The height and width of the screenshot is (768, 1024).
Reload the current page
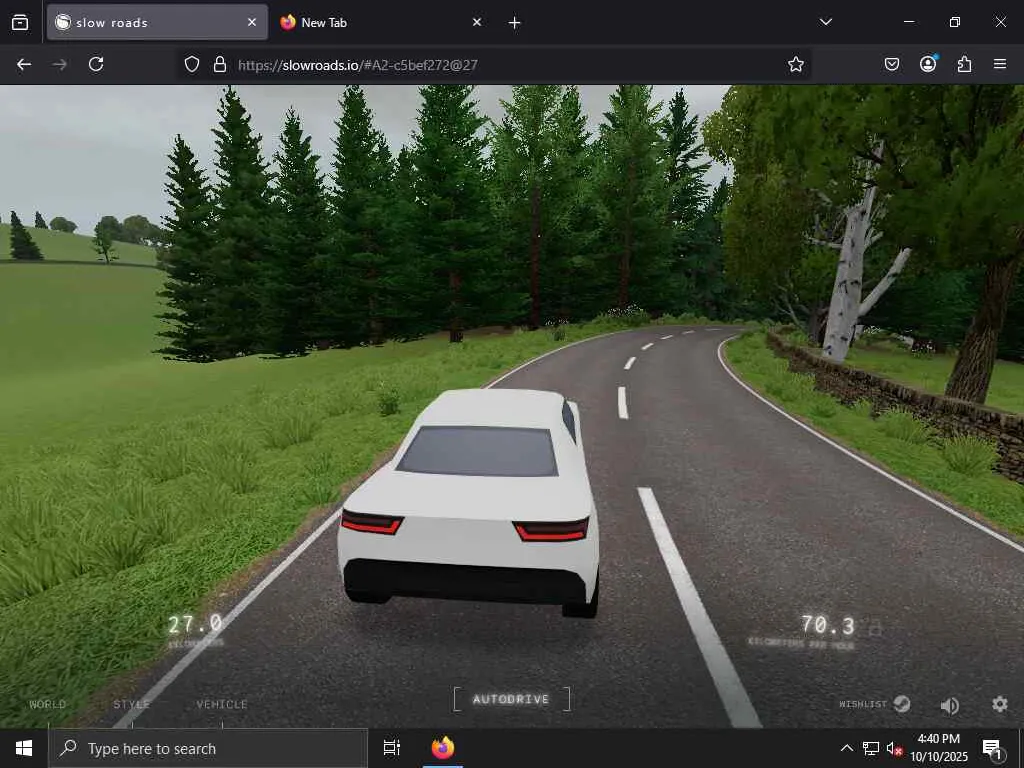coord(96,64)
